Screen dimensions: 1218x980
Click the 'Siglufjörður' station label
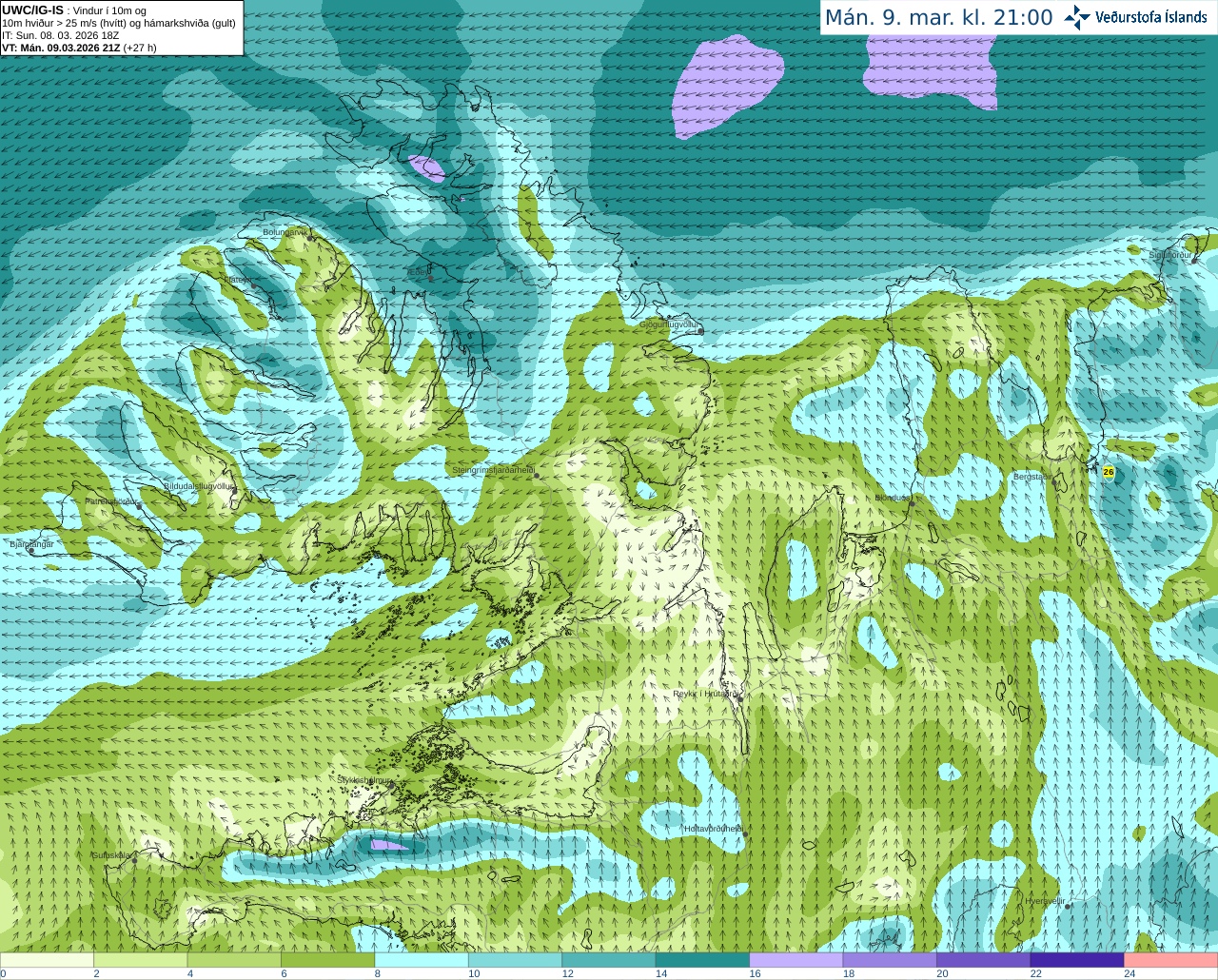(1170, 255)
